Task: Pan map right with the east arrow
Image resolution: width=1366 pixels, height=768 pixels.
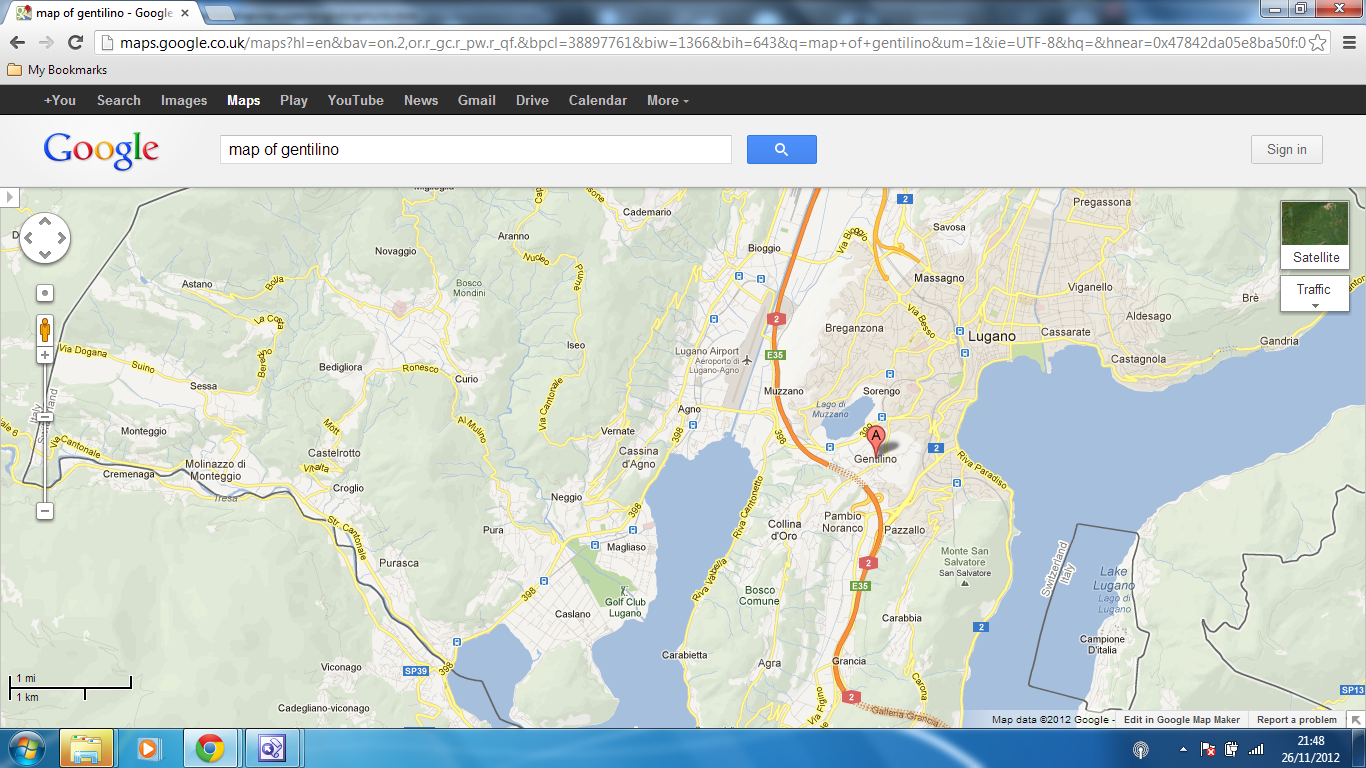Action: 61,238
